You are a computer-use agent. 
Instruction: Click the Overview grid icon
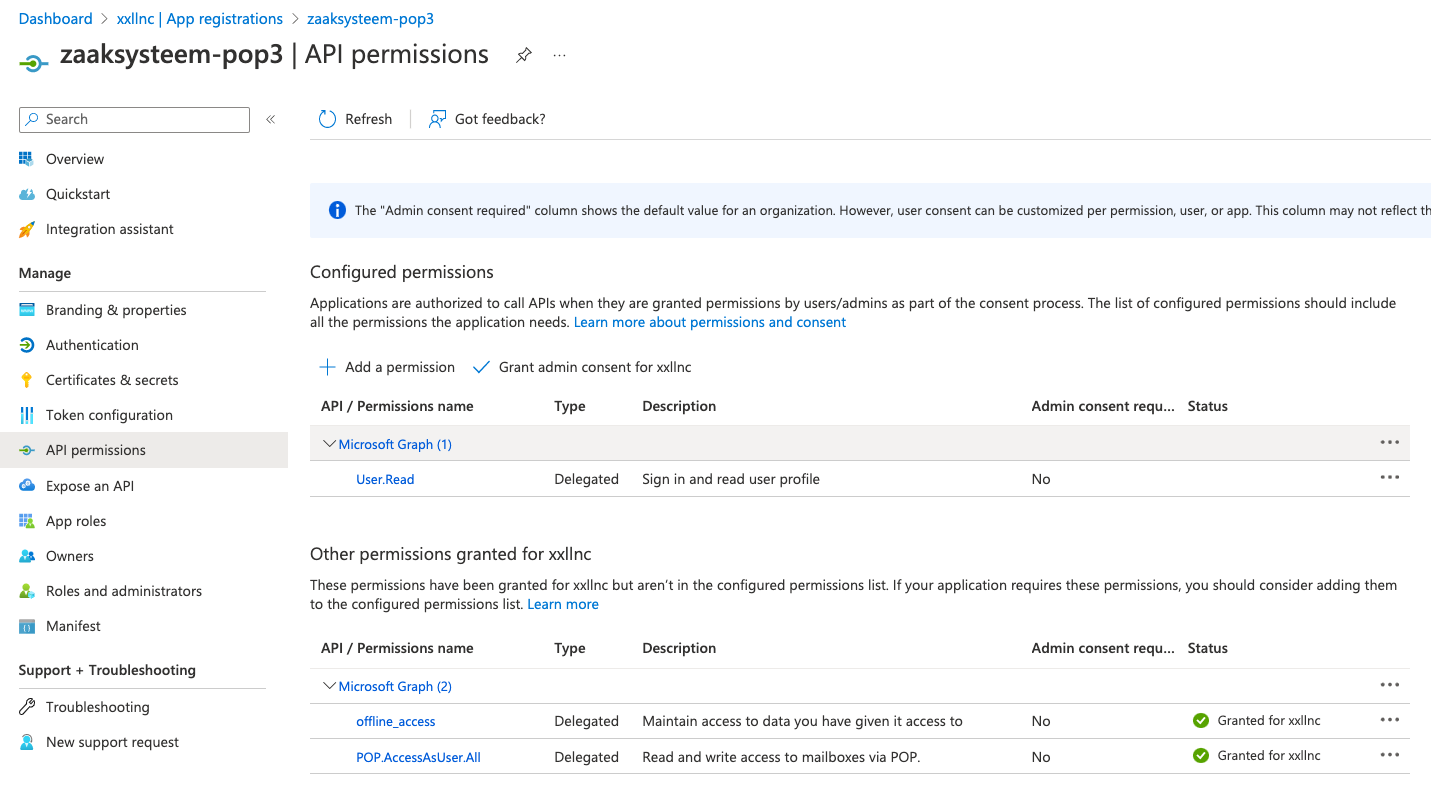(27, 159)
